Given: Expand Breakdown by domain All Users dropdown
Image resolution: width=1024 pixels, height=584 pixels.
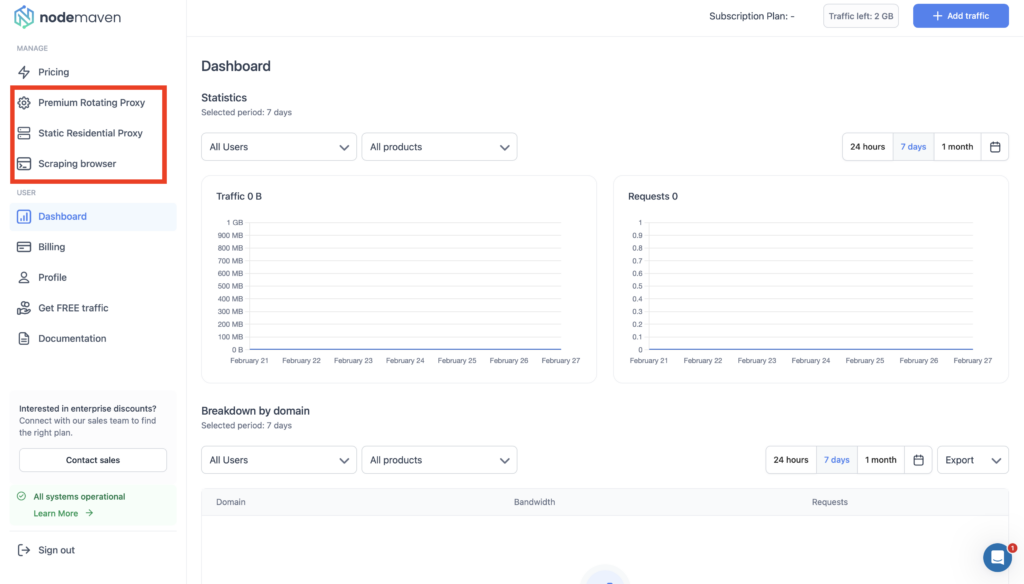Looking at the screenshot, I should click(x=279, y=460).
